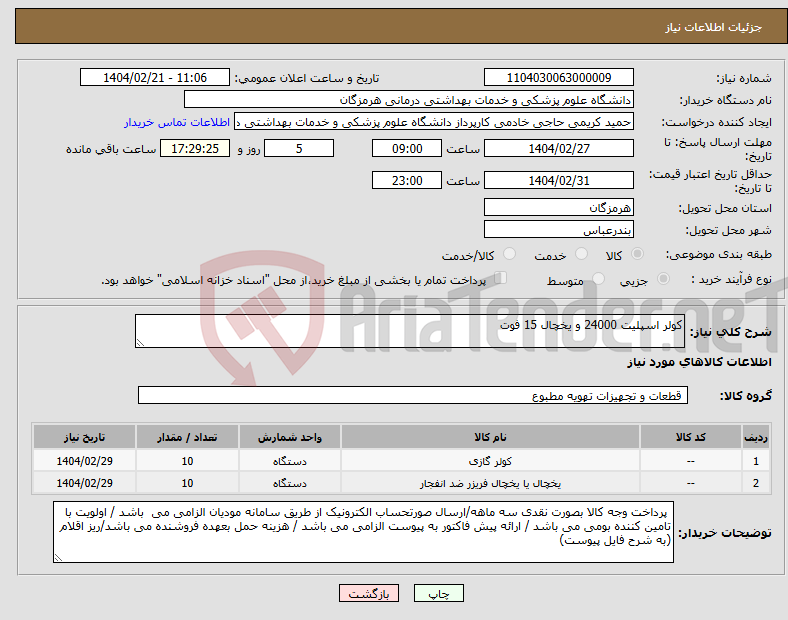Click the response deadline date 1404/02/27

pos(558,148)
